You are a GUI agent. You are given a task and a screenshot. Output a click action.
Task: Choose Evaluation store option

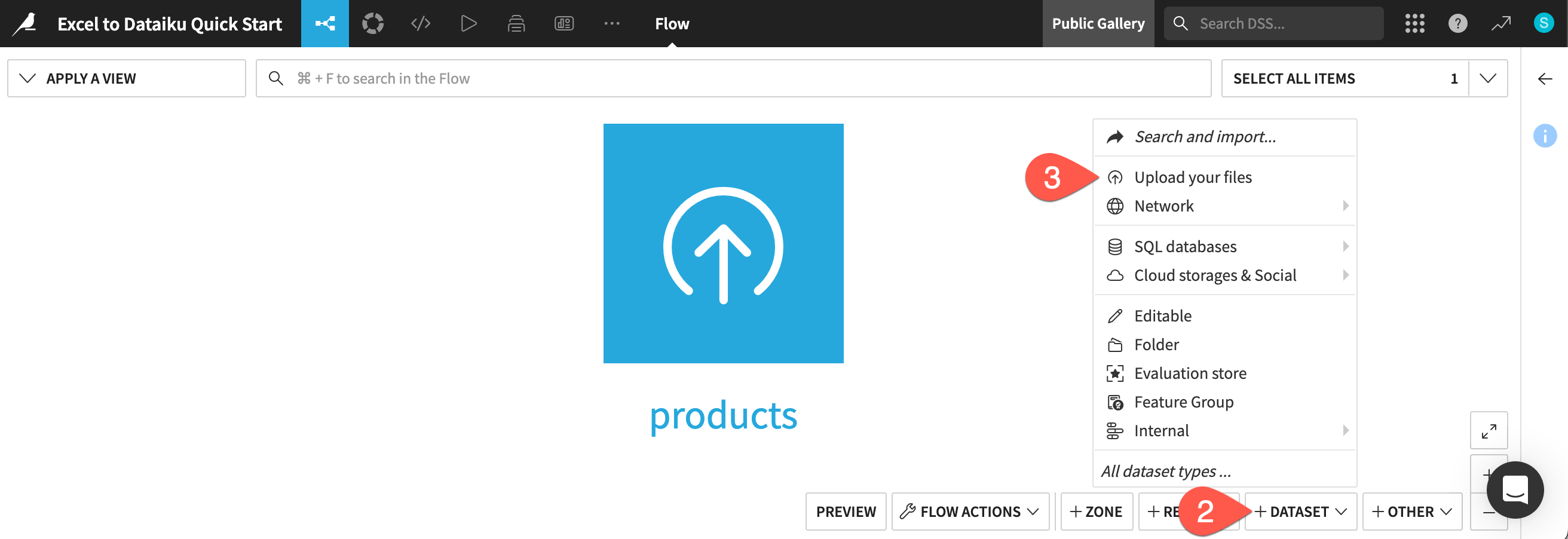click(x=1224, y=373)
